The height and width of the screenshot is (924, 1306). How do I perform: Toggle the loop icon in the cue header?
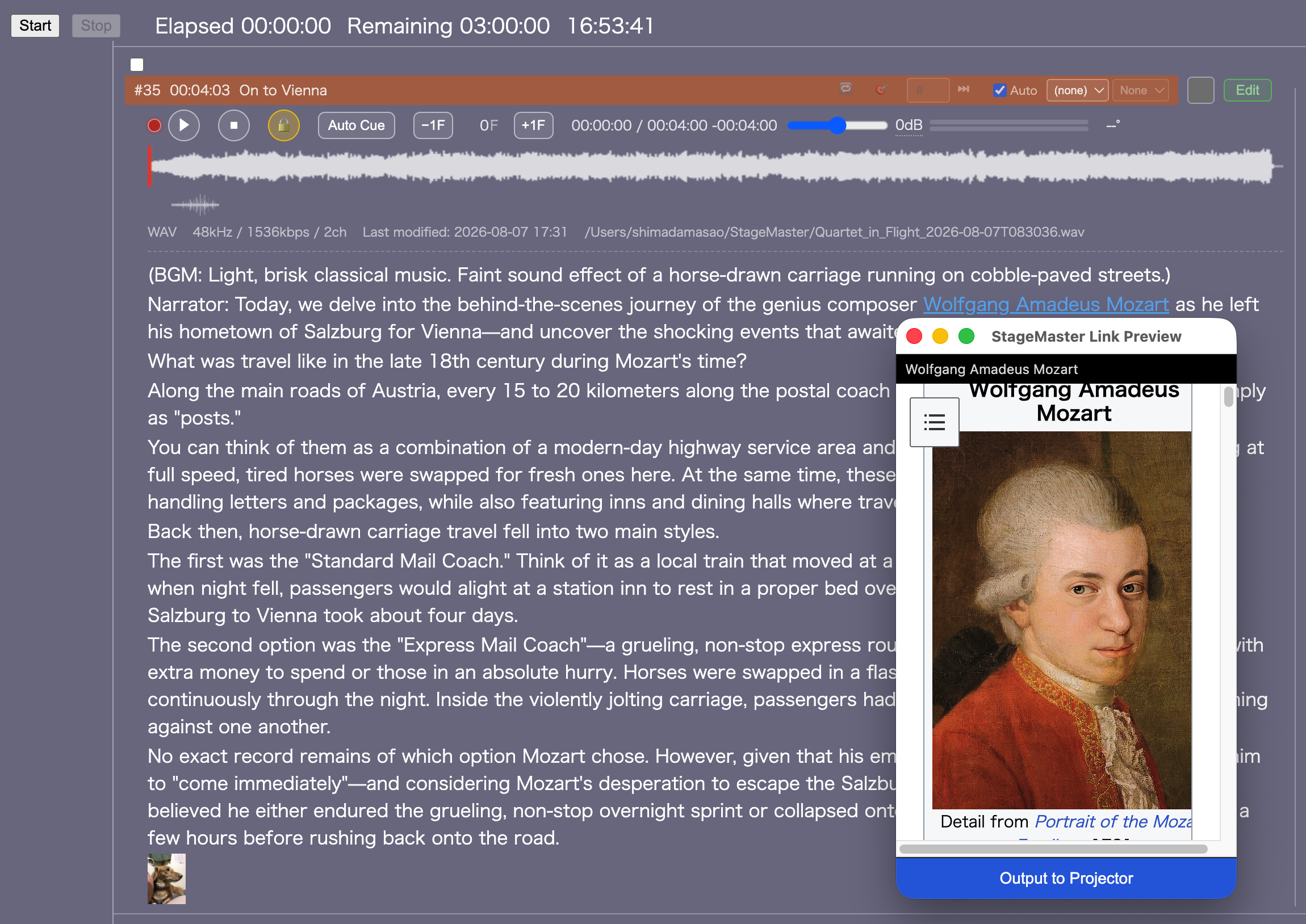845,88
